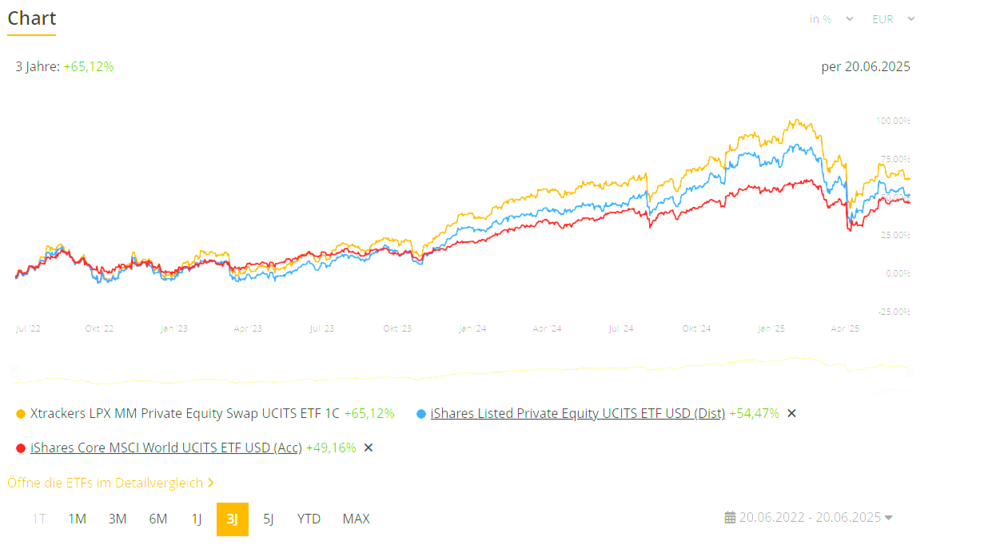Remove iShares Core MSCI World ETF from chart

point(368,448)
